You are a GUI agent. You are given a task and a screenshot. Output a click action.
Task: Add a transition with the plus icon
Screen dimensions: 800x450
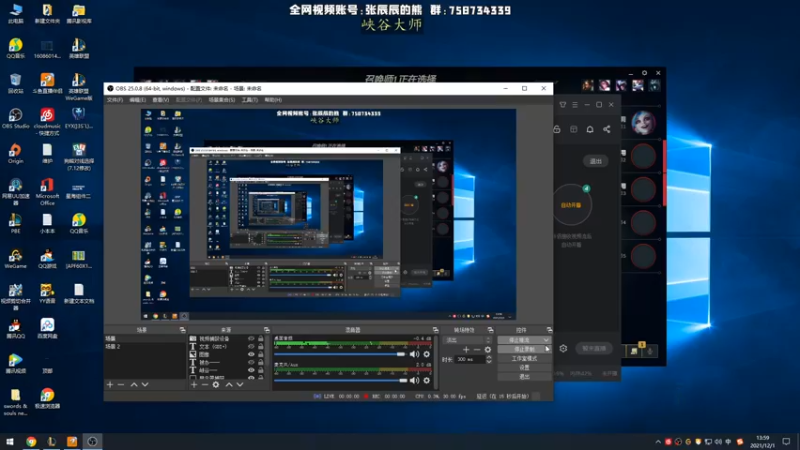pyautogui.click(x=466, y=349)
